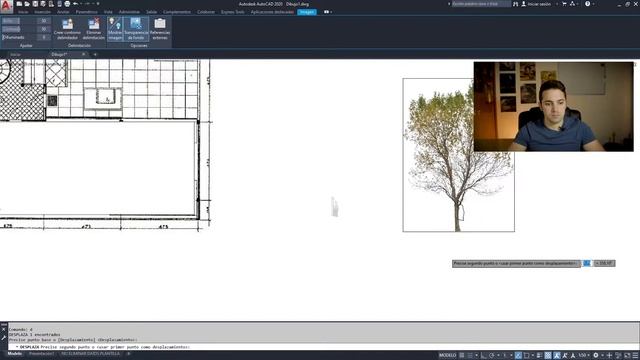The image size is (640, 360).
Task: Click the binoculars search icon in title bar
Action: pyautogui.click(x=516, y=4)
